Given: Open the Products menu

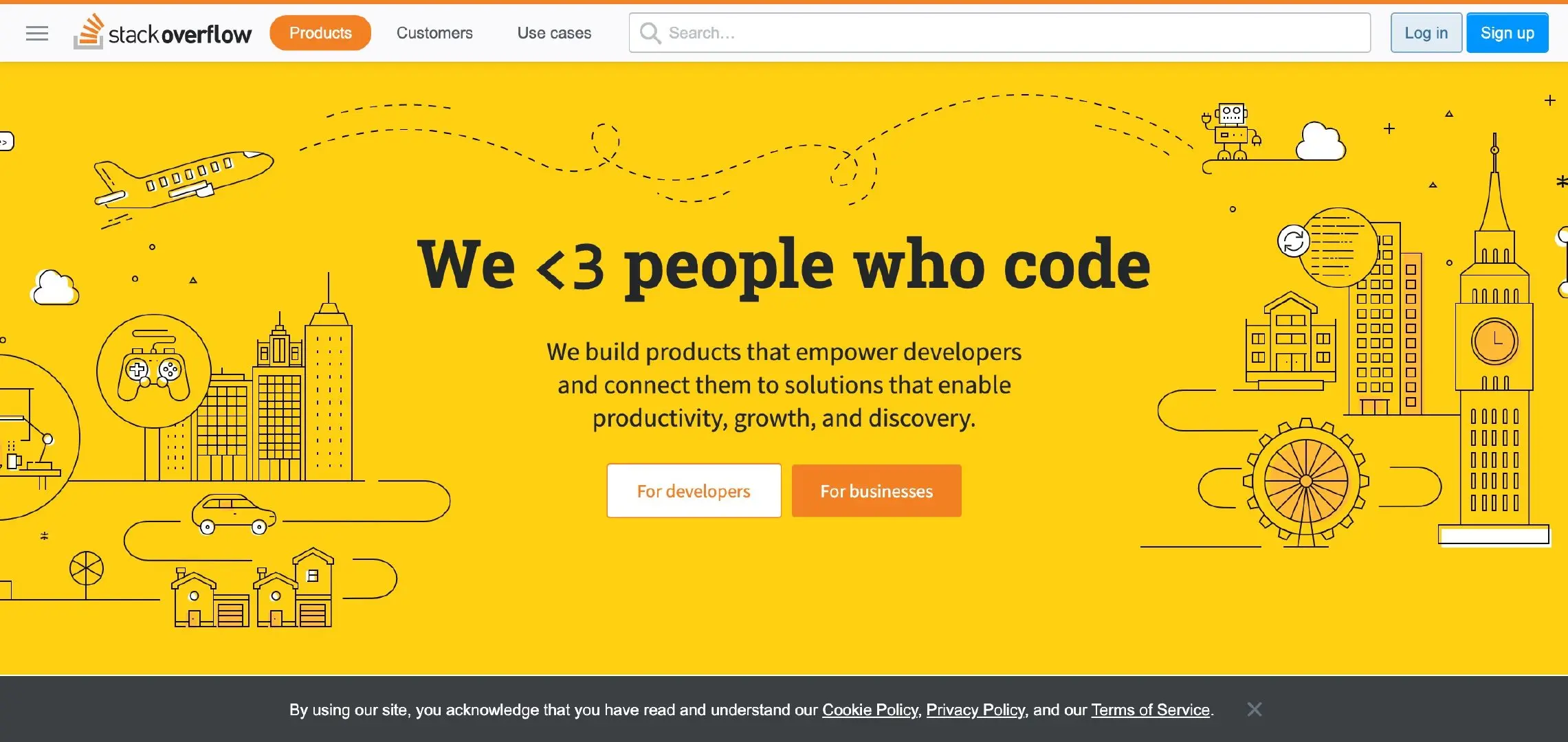Looking at the screenshot, I should click(x=320, y=33).
